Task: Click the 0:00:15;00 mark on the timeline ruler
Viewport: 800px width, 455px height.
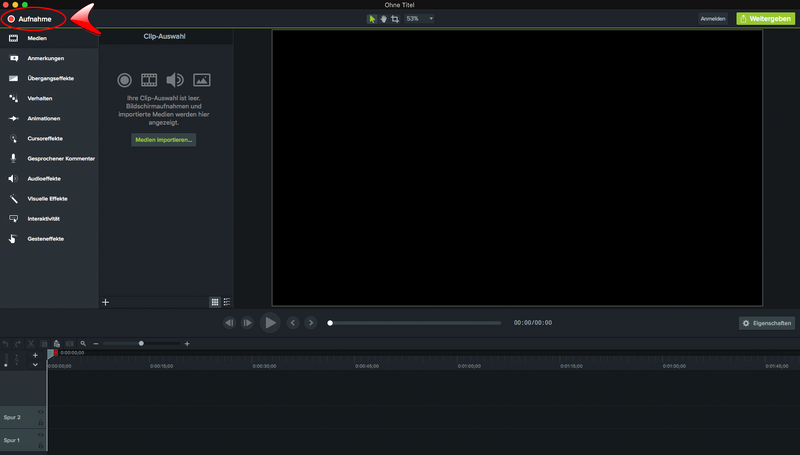Action: 161,366
